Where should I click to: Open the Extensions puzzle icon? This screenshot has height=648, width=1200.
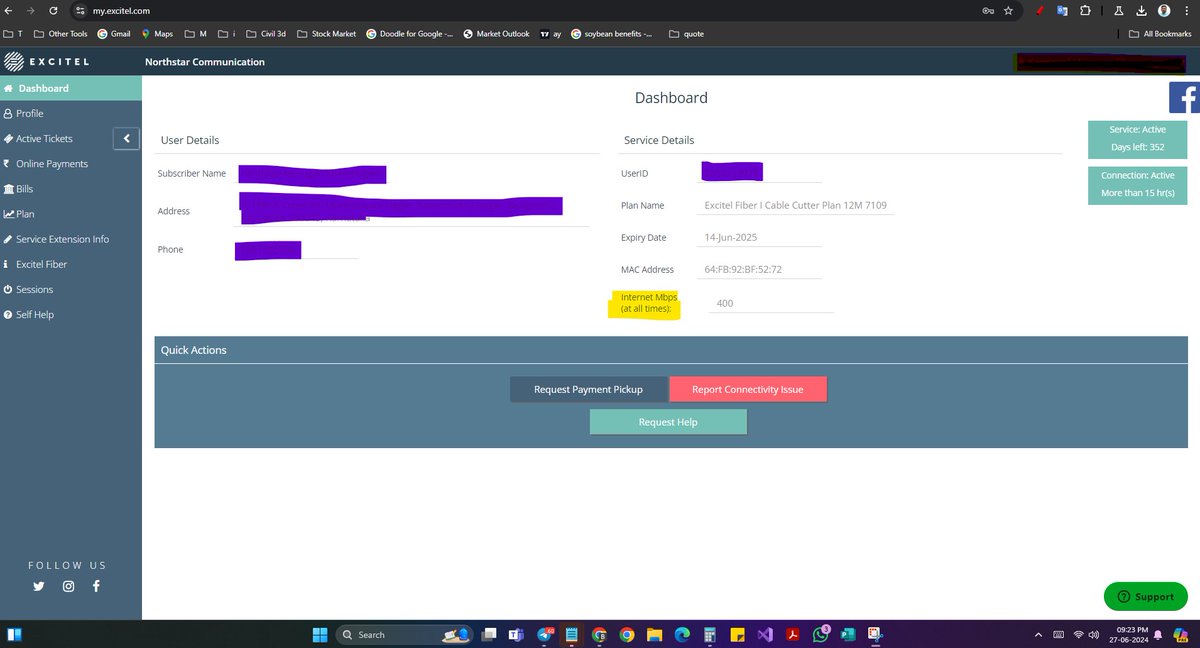tap(1084, 10)
